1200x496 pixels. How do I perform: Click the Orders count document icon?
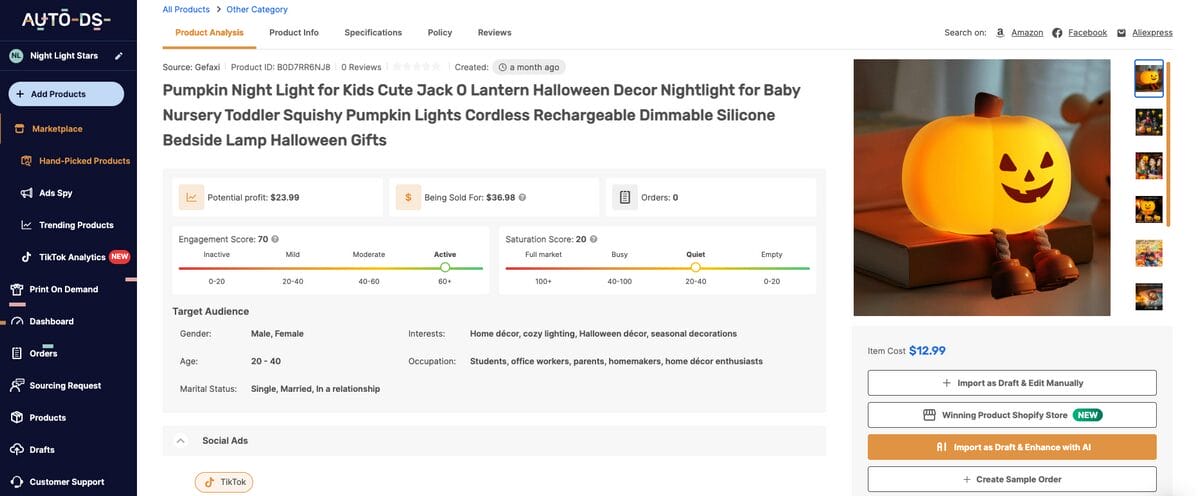[x=625, y=197]
